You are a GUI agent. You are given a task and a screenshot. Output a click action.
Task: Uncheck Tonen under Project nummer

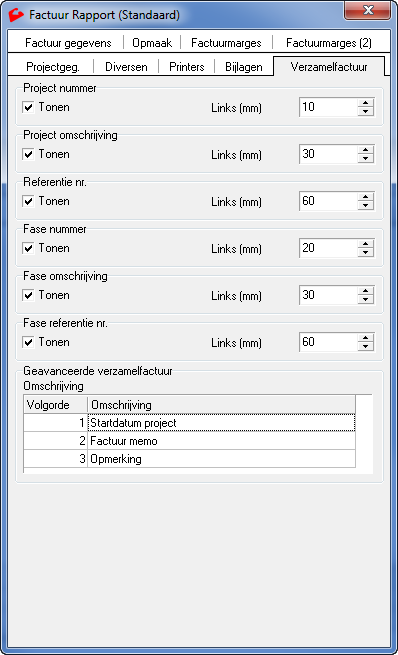tap(28, 107)
